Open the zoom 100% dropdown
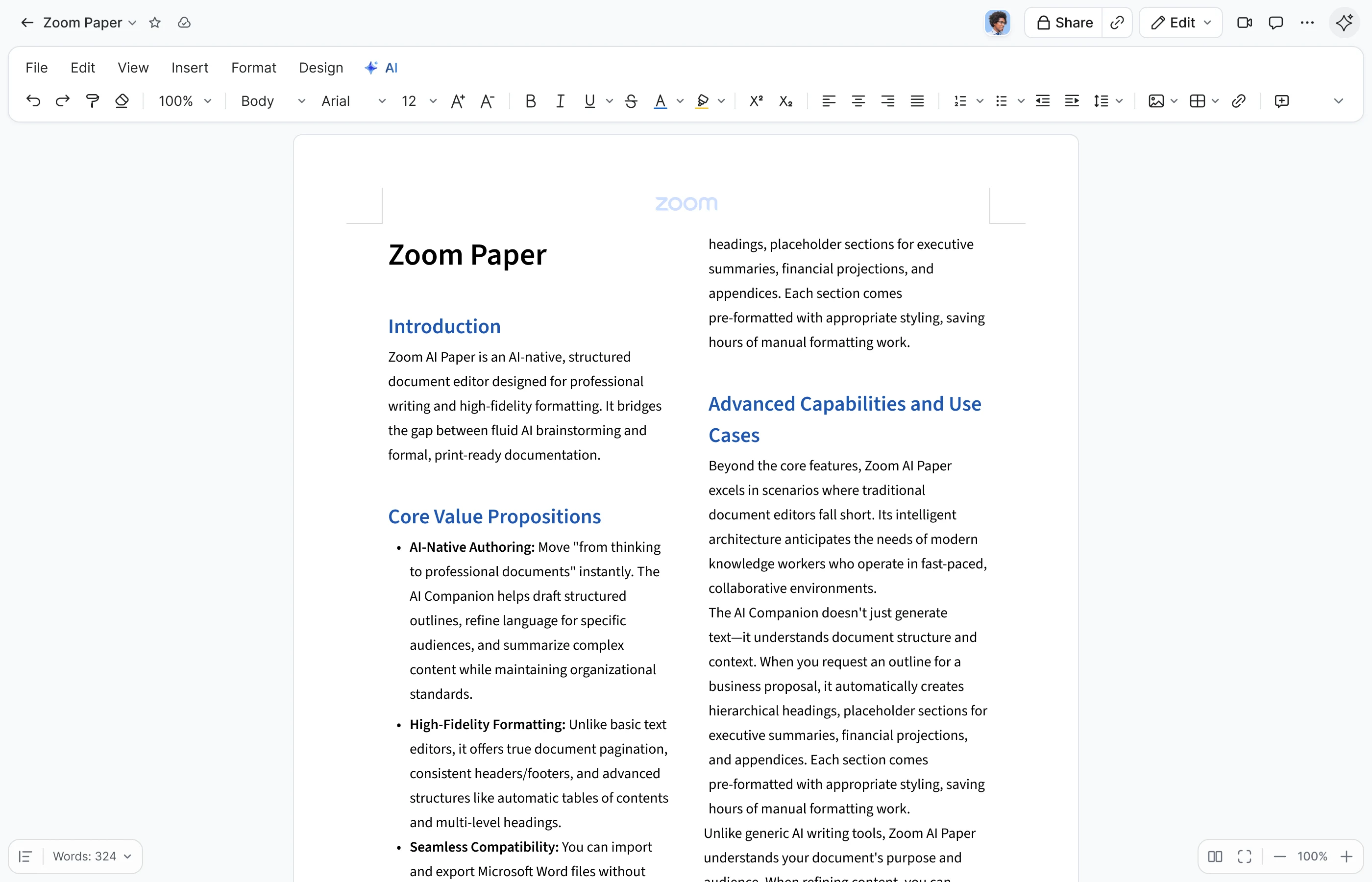 185,101
